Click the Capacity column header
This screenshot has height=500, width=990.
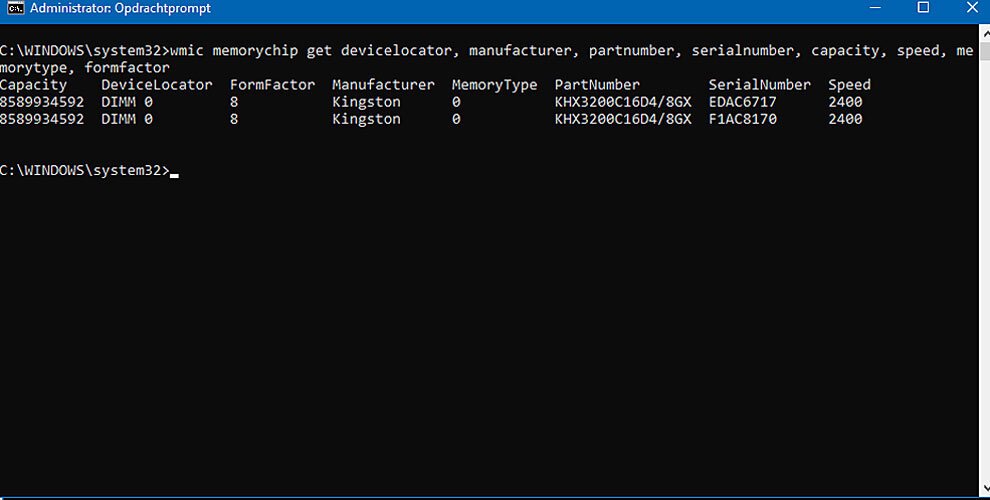[x=33, y=85]
